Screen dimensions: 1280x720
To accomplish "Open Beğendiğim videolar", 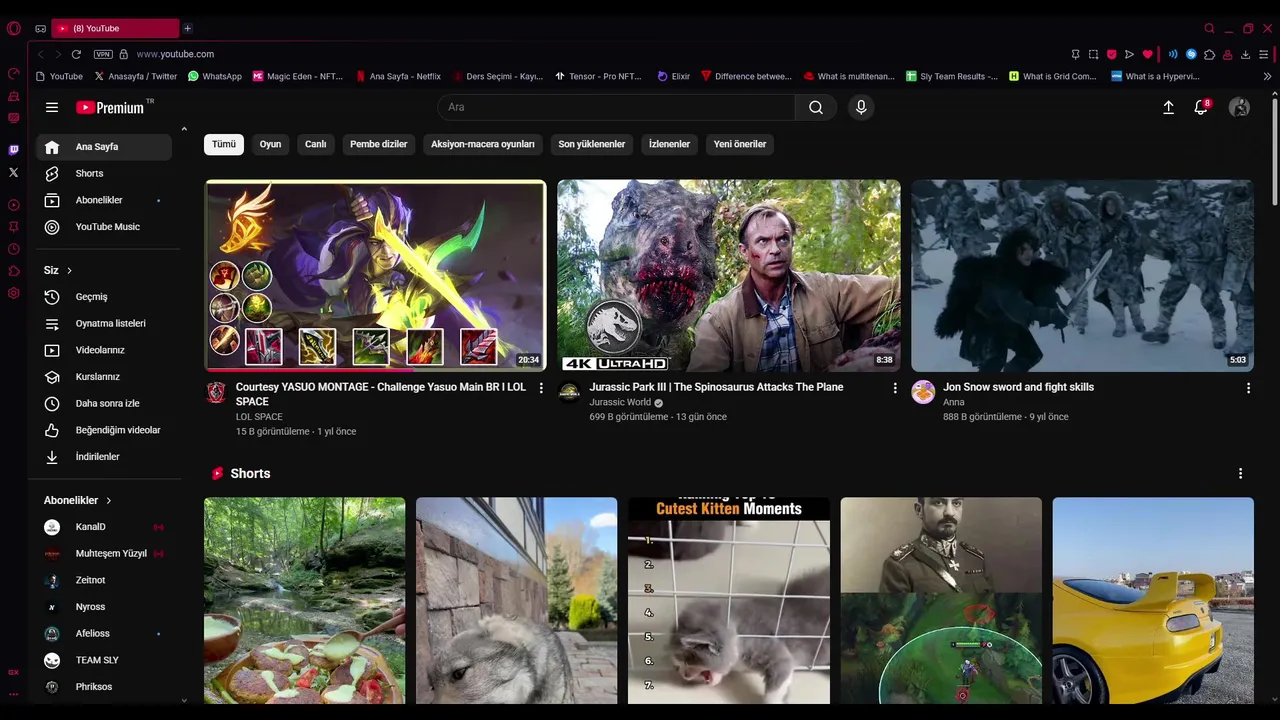I will click(x=104, y=430).
